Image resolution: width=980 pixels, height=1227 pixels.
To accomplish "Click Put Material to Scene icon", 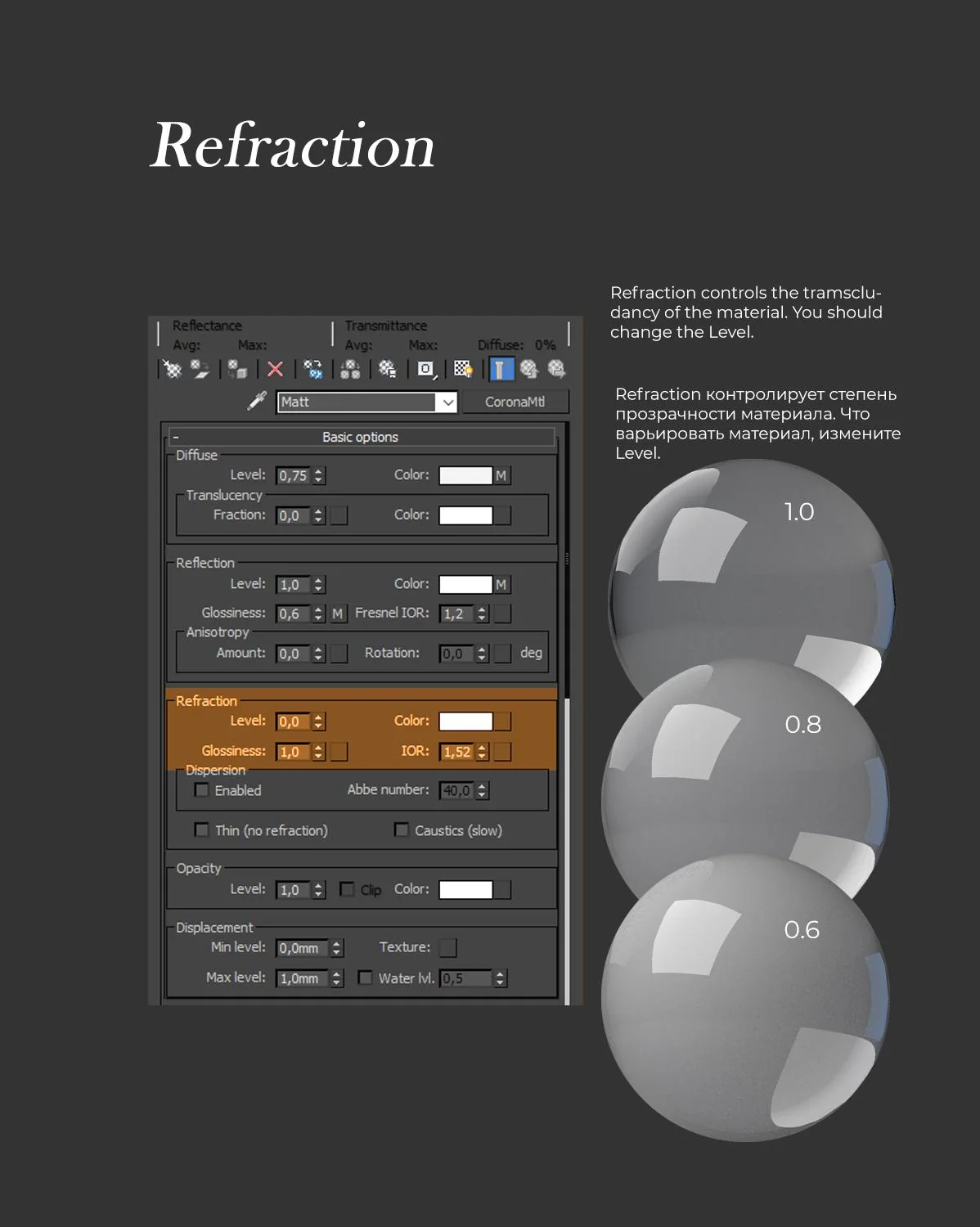I will pyautogui.click(x=200, y=369).
